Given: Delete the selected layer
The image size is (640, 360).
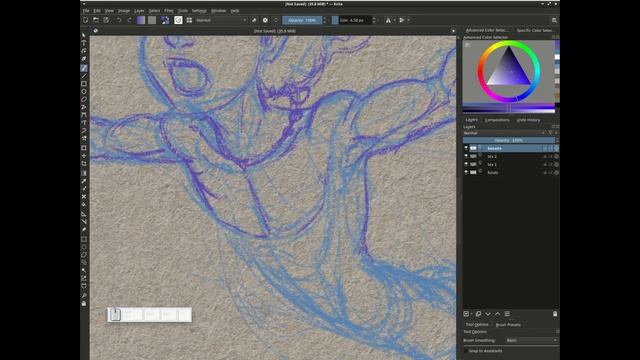Looking at the screenshot, I should [555, 313].
